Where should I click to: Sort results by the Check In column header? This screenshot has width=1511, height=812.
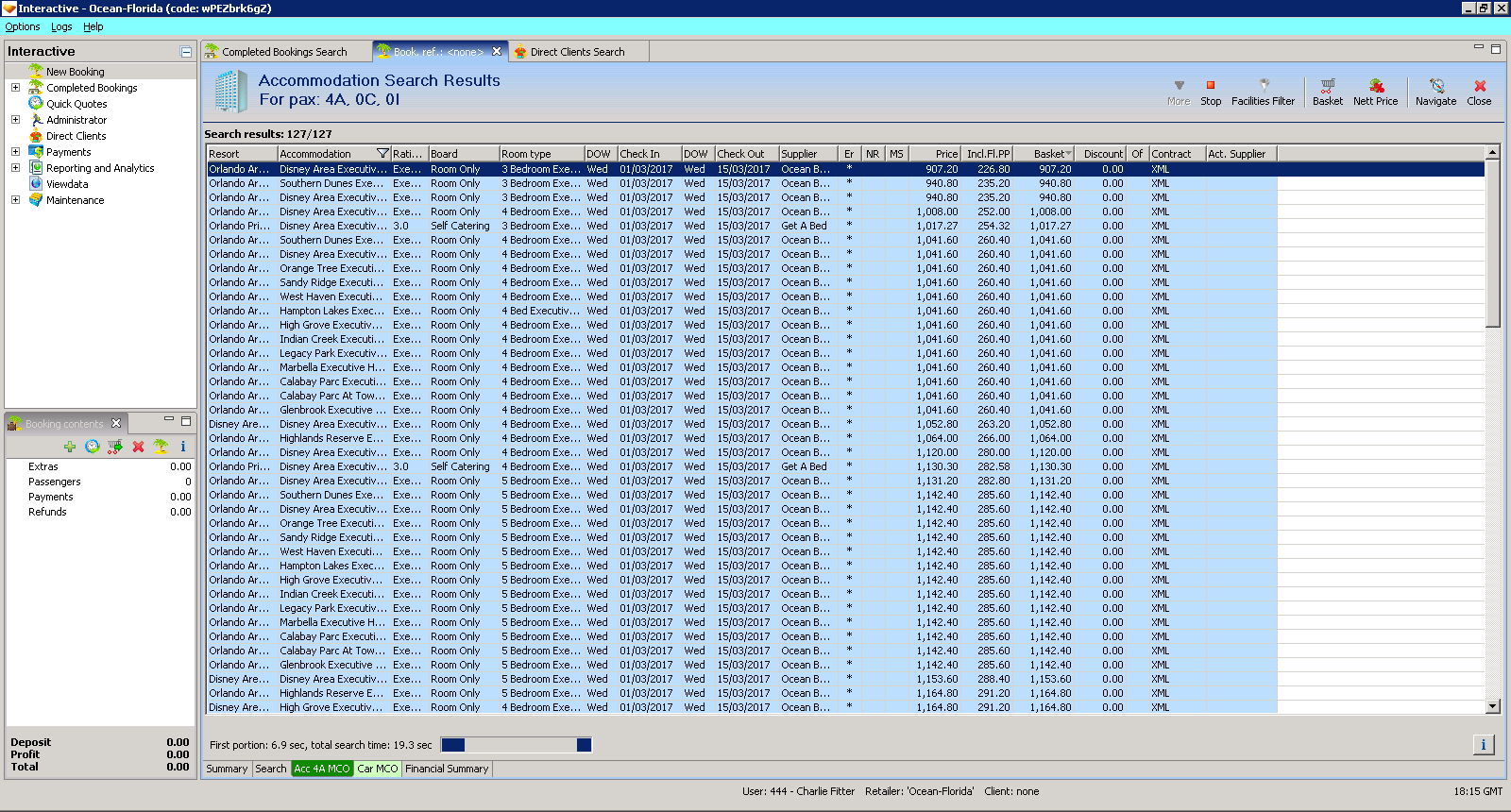tap(649, 154)
